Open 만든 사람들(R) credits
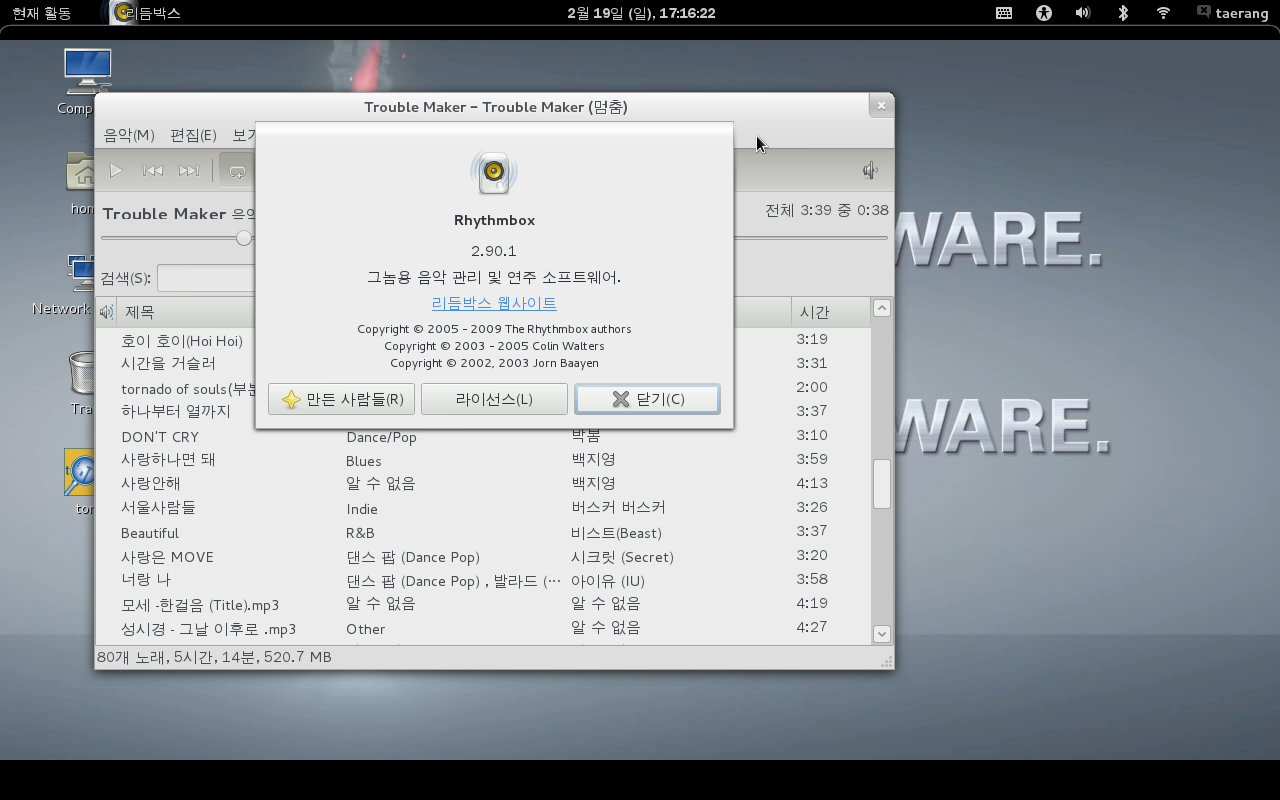This screenshot has height=800, width=1280. click(341, 399)
